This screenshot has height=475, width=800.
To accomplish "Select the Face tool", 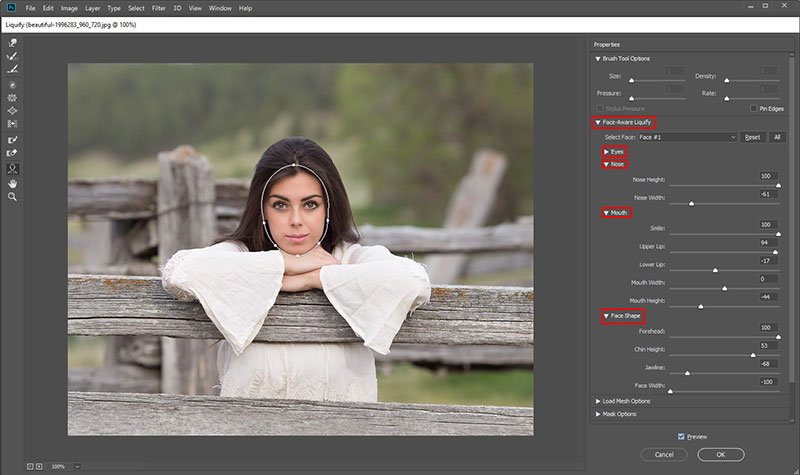I will click(x=13, y=168).
